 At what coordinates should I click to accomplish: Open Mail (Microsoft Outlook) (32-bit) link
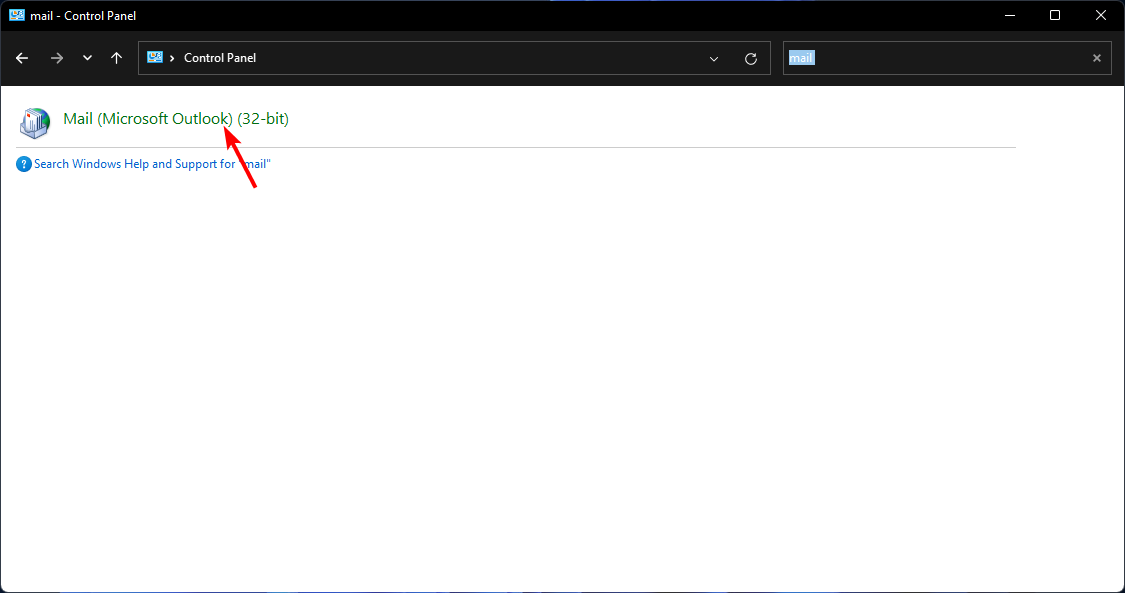coord(176,119)
